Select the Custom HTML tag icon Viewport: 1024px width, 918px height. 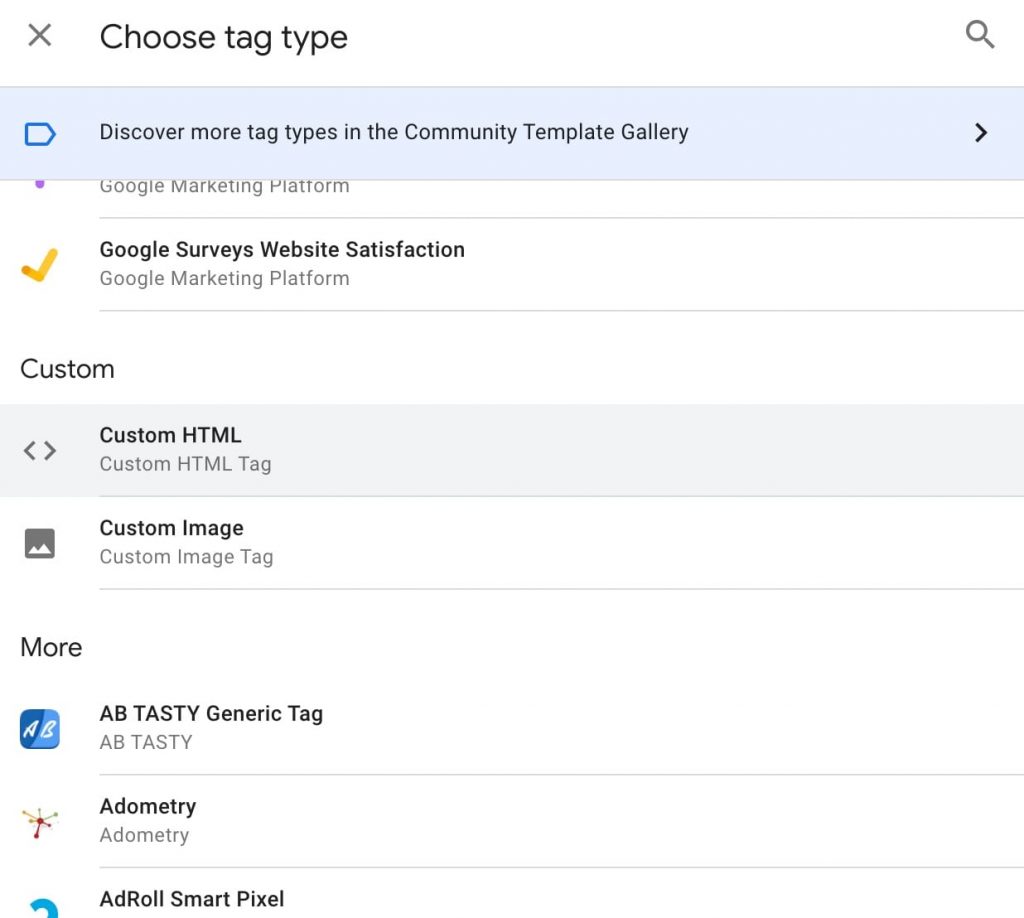pyautogui.click(x=38, y=450)
